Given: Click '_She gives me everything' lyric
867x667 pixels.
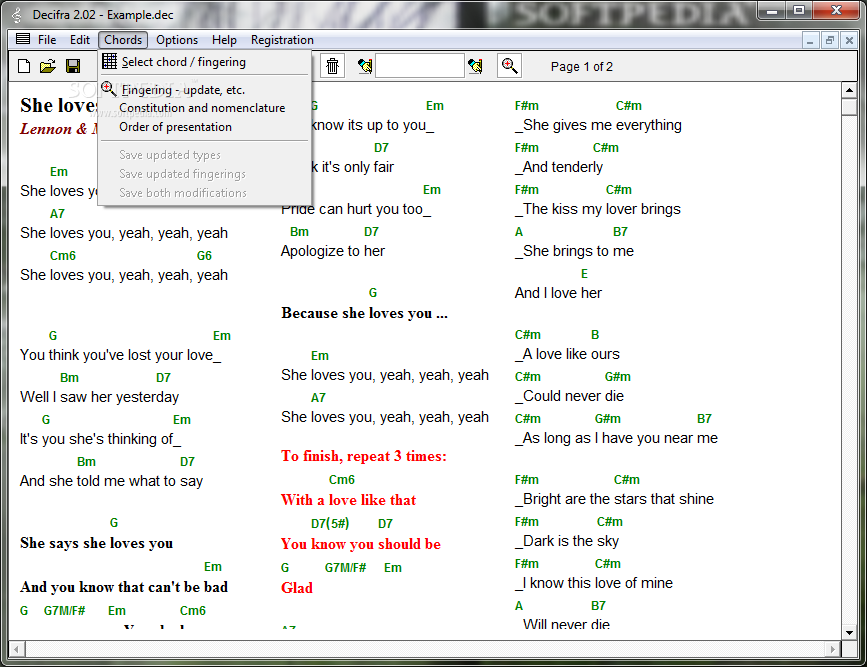Looking at the screenshot, I should coord(598,125).
